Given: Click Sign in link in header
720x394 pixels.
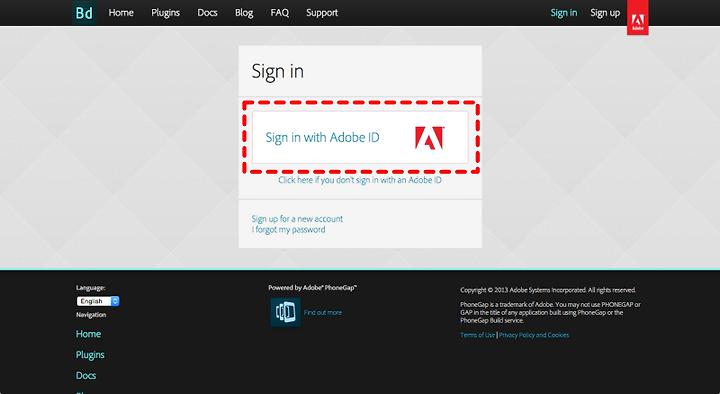Looking at the screenshot, I should point(564,13).
